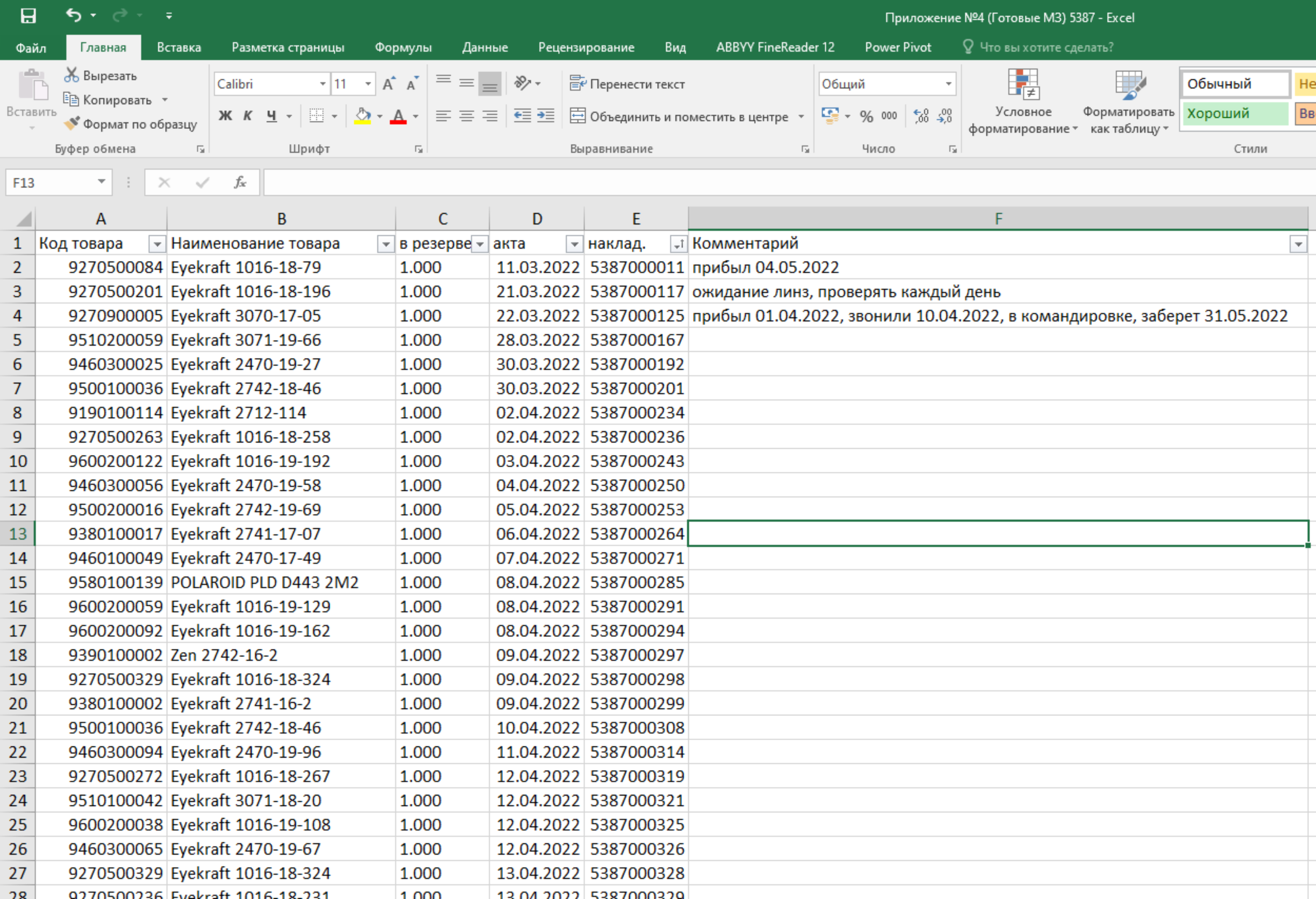1316x899 pixels.
Task: Align text to the middle vertically
Action: 467,83
